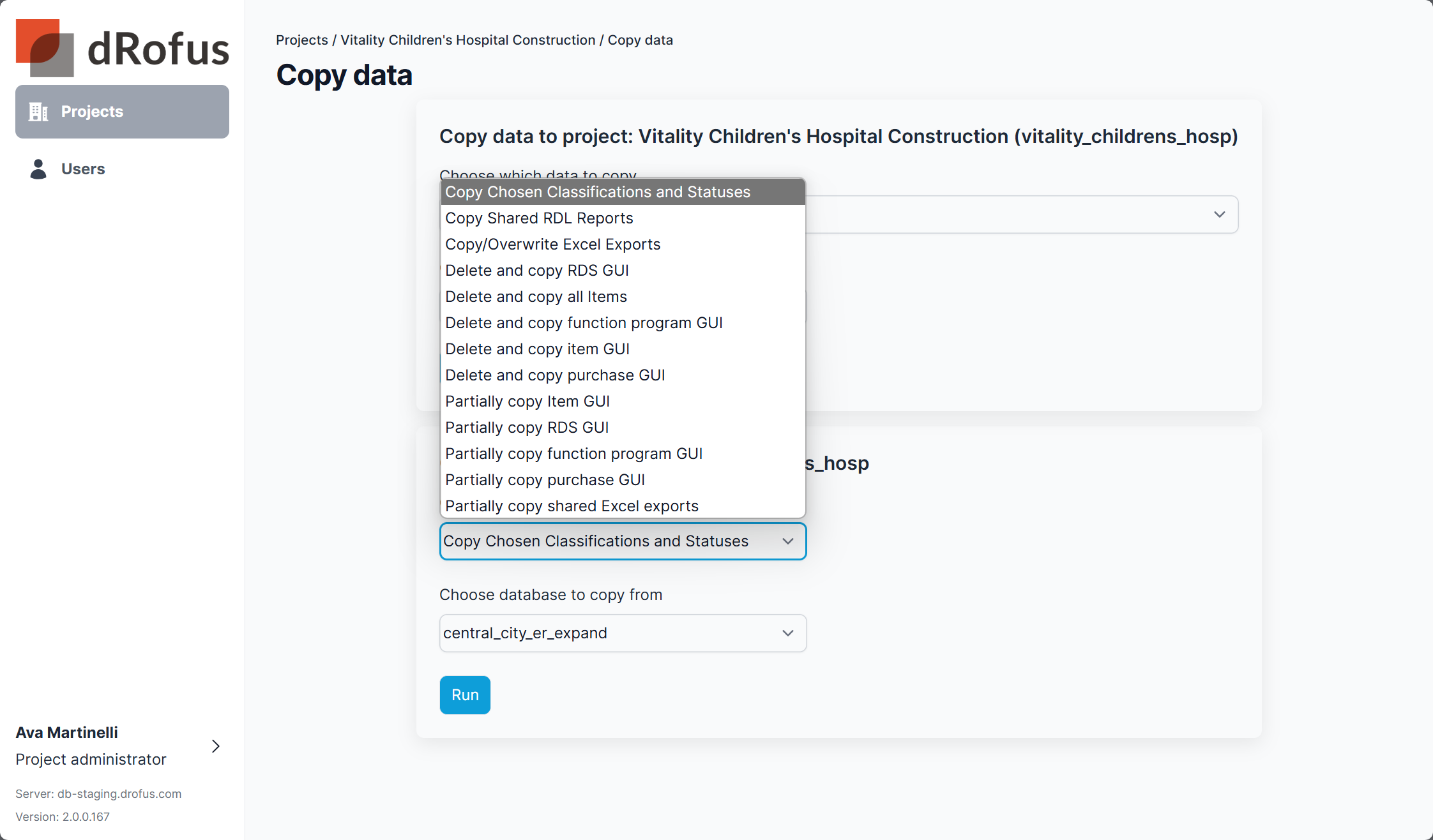Choose Partially copy purchase GUI option
The image size is (1433, 840).
545,480
